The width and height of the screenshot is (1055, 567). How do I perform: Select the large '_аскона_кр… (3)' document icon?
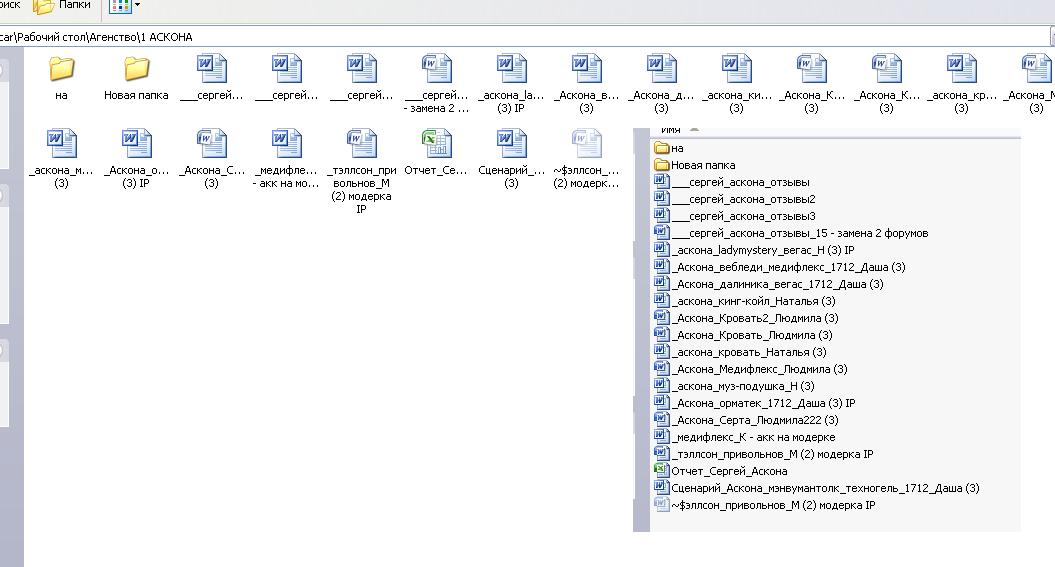[x=961, y=69]
